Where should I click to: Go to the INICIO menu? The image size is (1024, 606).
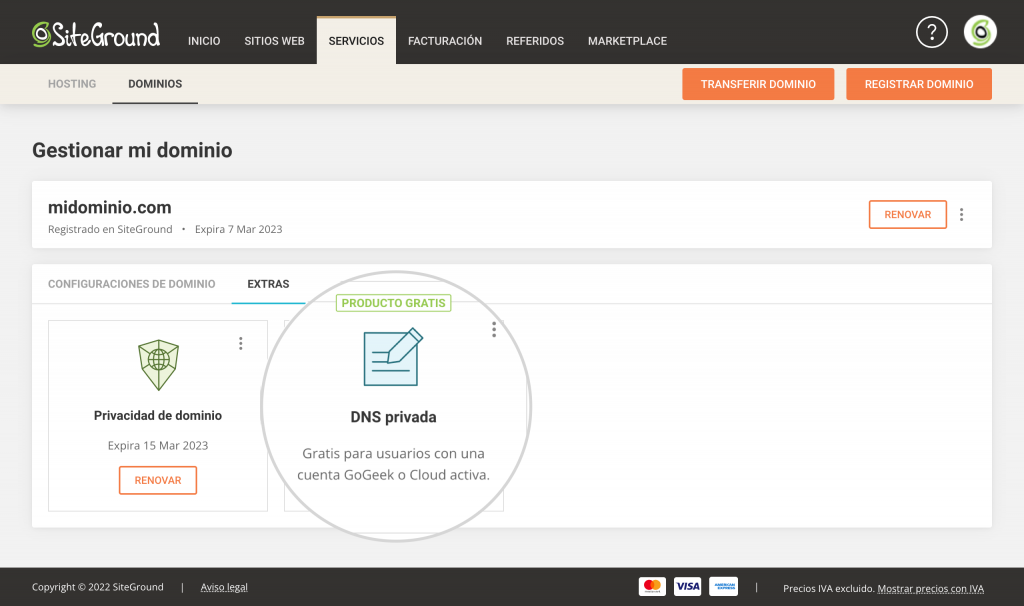(204, 41)
